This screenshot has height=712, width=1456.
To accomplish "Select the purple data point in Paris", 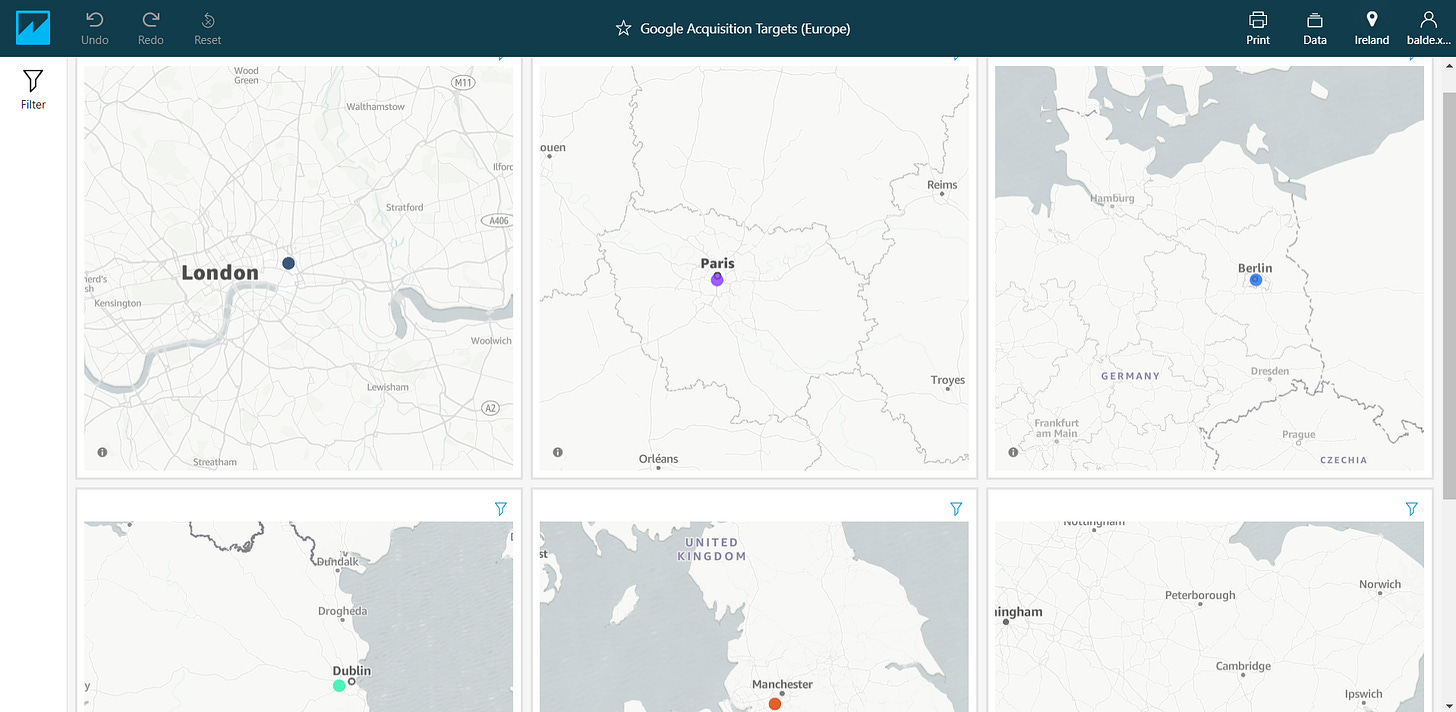I will click(717, 280).
